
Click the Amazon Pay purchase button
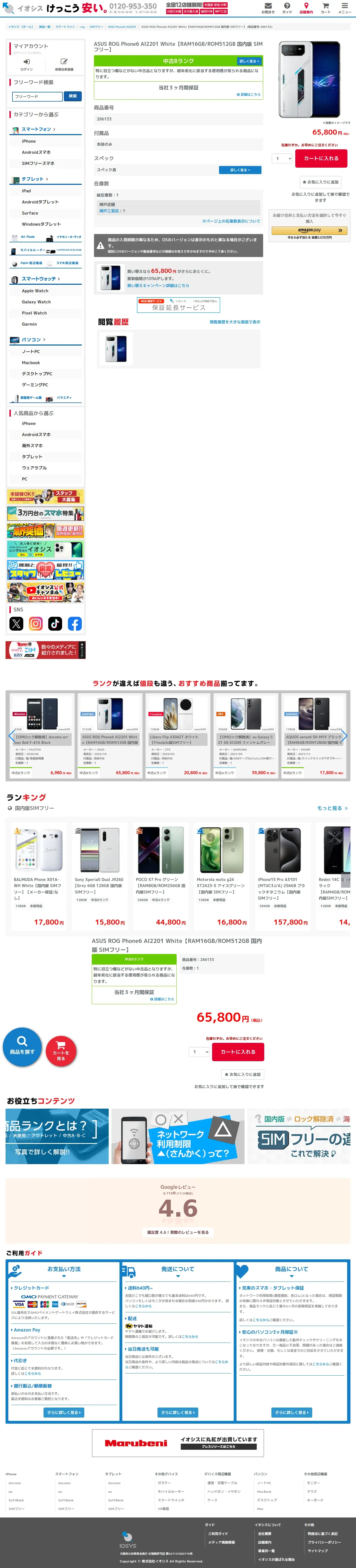click(x=310, y=231)
